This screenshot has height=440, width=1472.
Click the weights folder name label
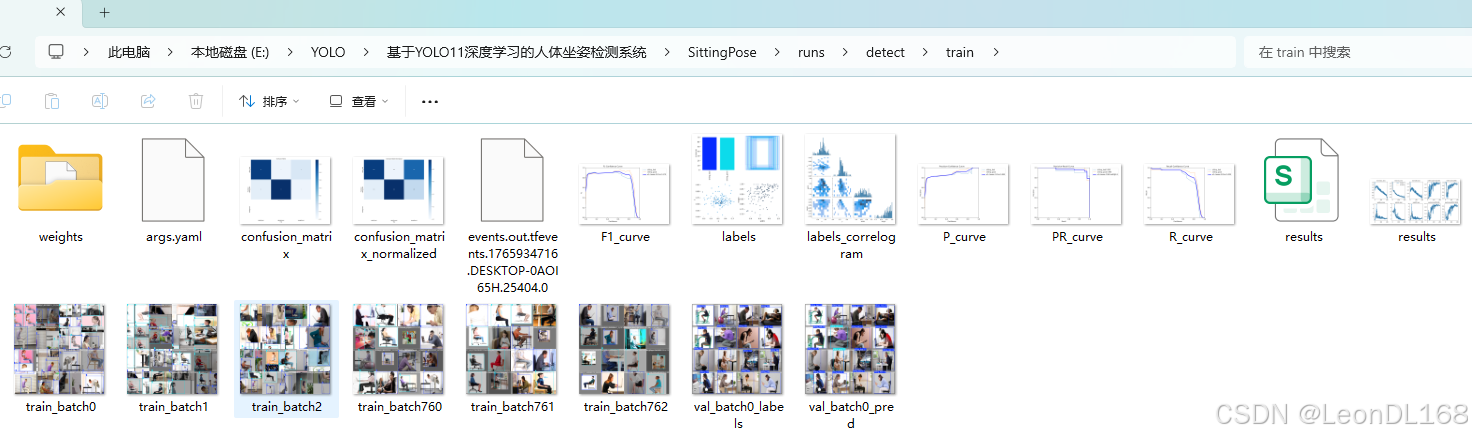(x=60, y=237)
